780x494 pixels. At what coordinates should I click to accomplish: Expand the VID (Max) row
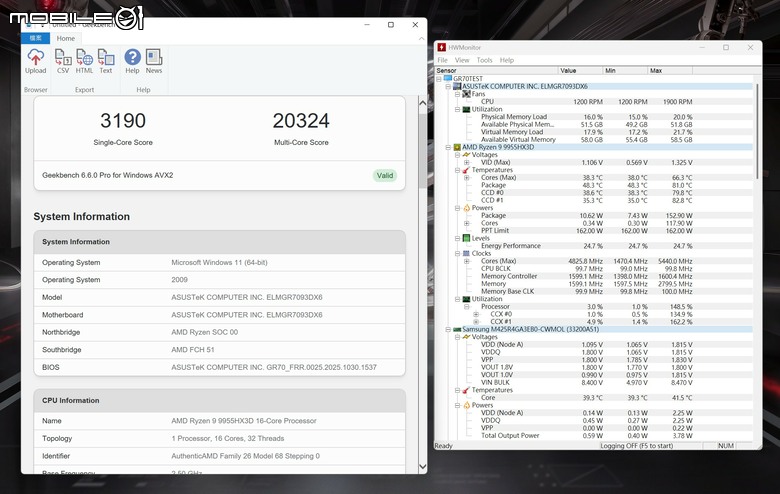pos(467,163)
